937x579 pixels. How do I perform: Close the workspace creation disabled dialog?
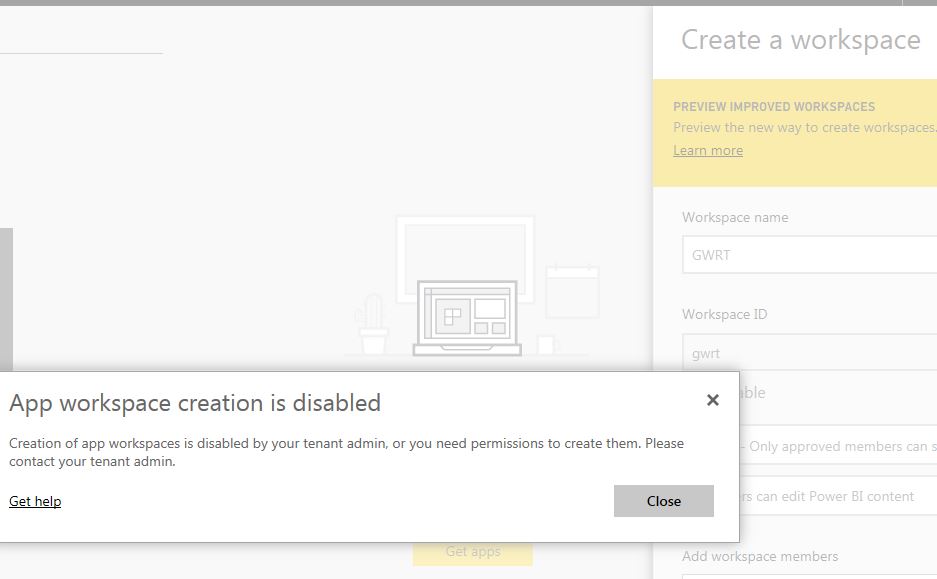[663, 501]
